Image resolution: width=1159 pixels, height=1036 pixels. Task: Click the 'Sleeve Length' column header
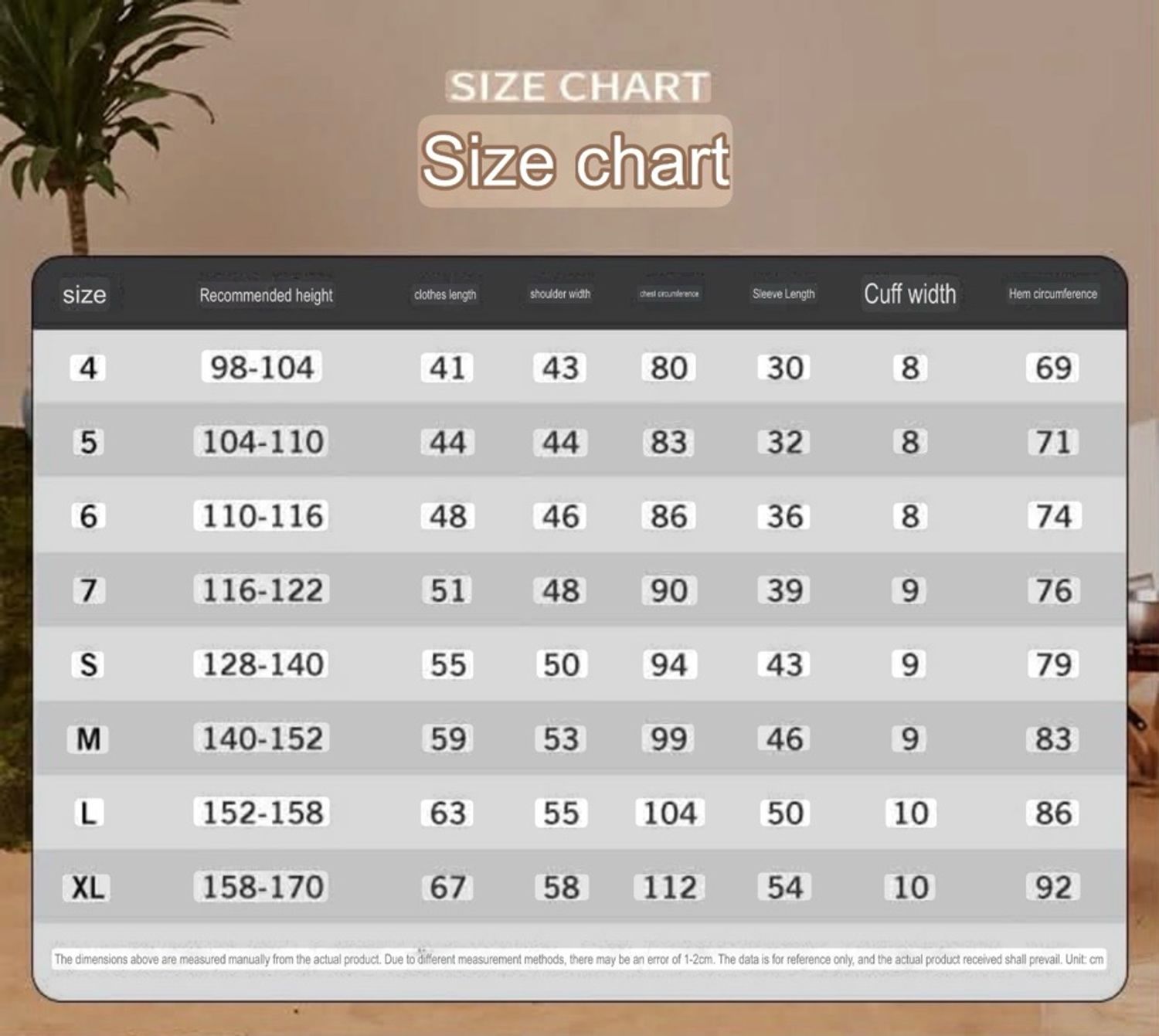(x=783, y=294)
